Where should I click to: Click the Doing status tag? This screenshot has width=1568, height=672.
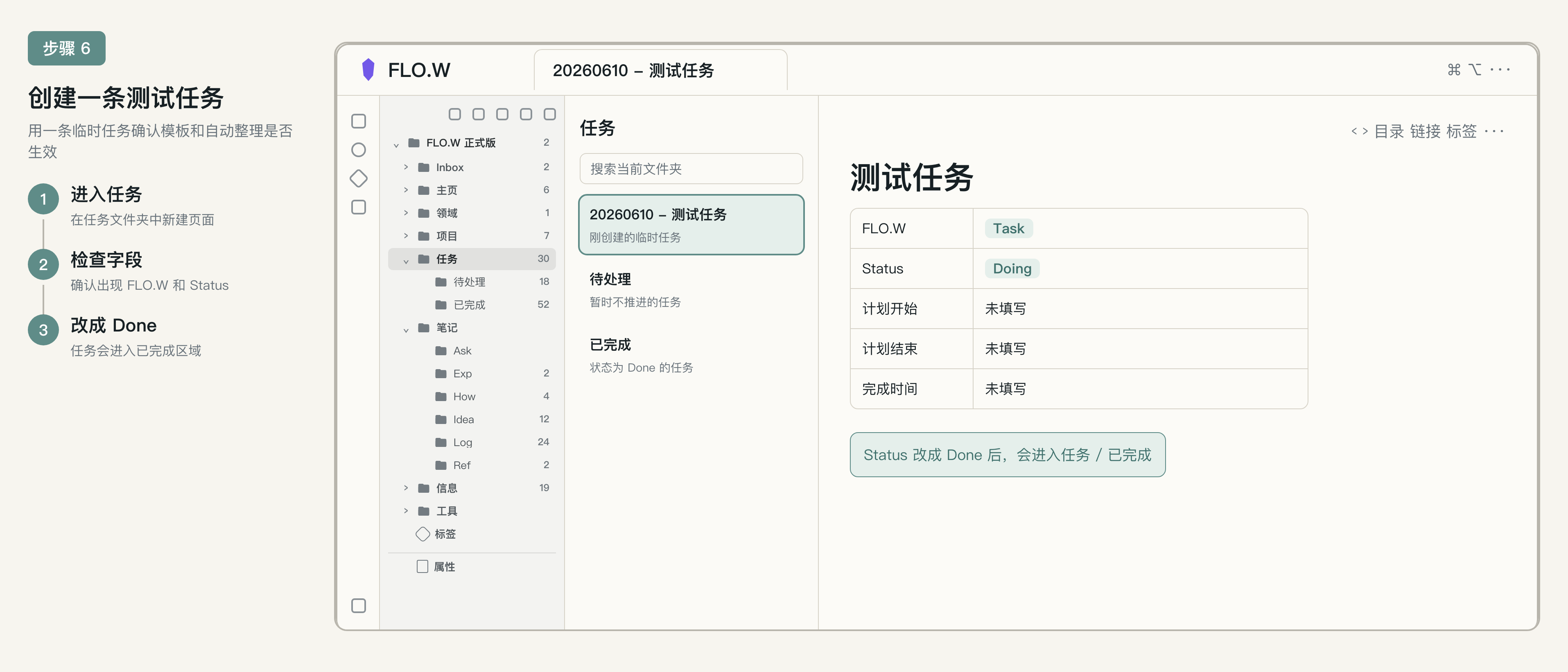pyautogui.click(x=1012, y=268)
